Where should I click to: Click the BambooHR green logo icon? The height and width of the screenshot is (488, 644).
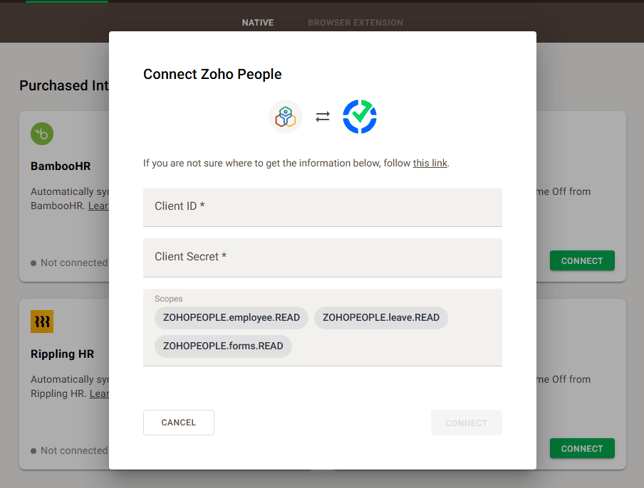pos(42,133)
